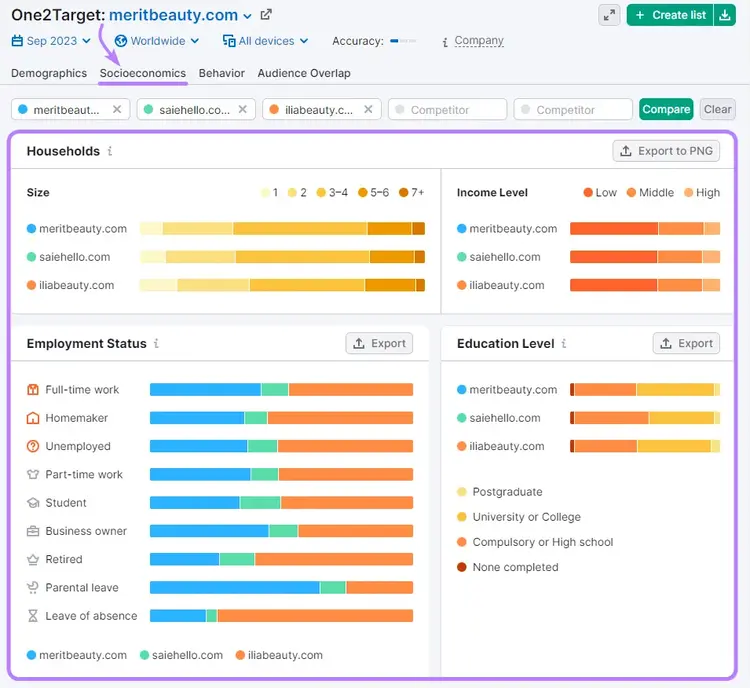Open the All devices dropdown
Screen dimensions: 750x688
(265, 41)
